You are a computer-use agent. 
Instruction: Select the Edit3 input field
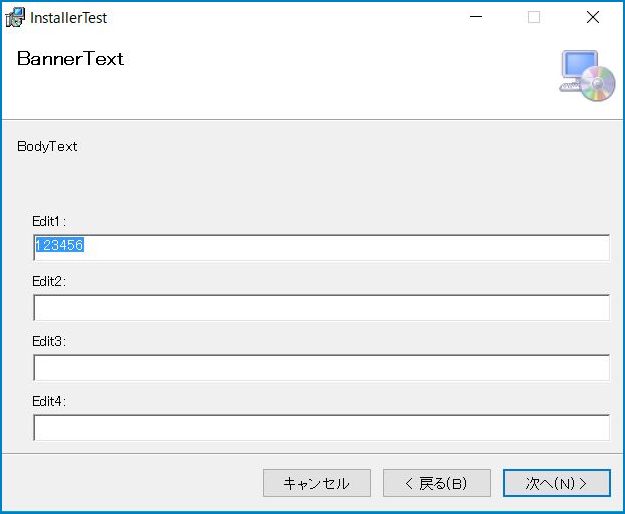click(x=321, y=367)
